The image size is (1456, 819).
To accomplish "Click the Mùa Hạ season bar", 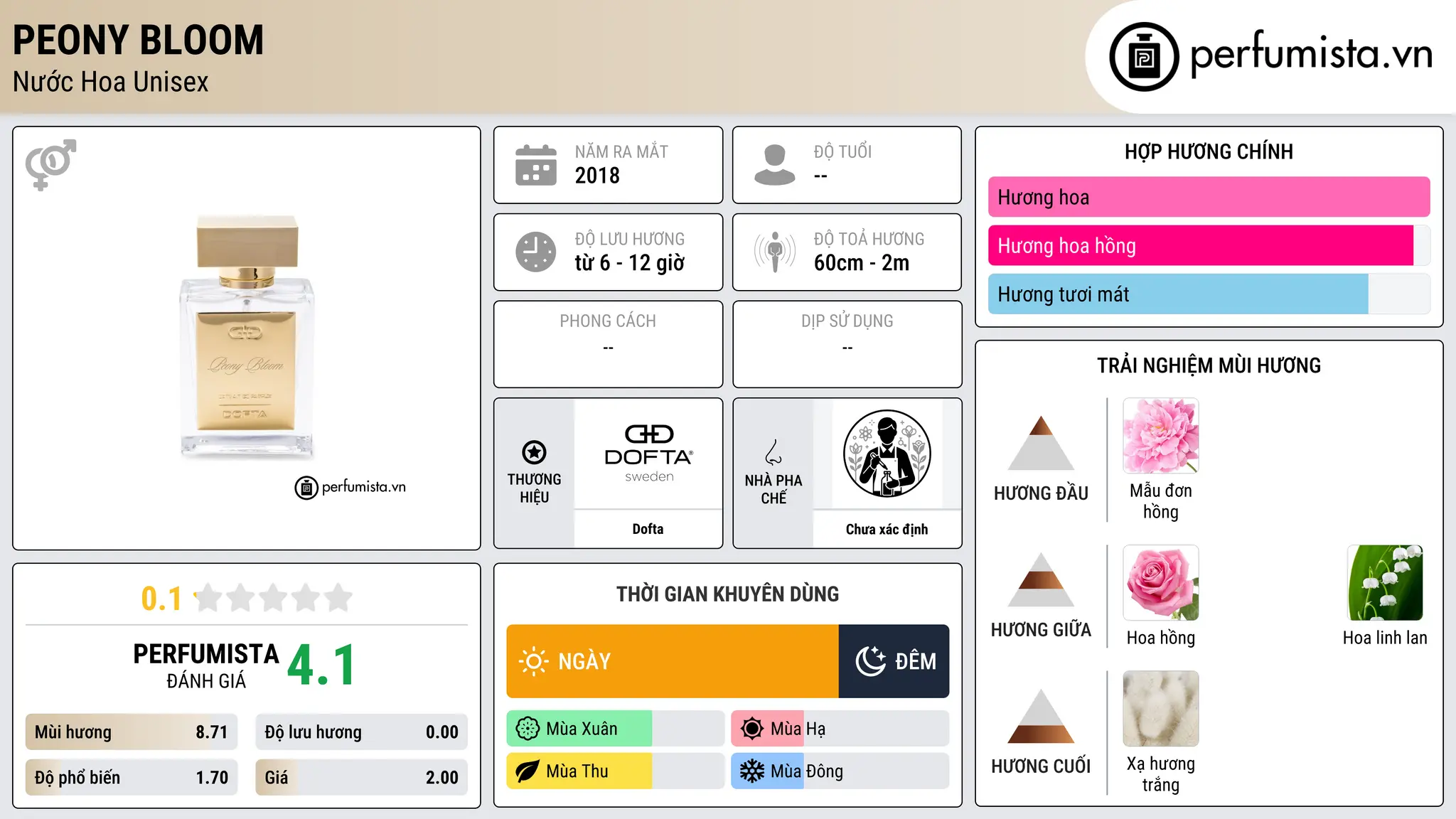I will (840, 729).
